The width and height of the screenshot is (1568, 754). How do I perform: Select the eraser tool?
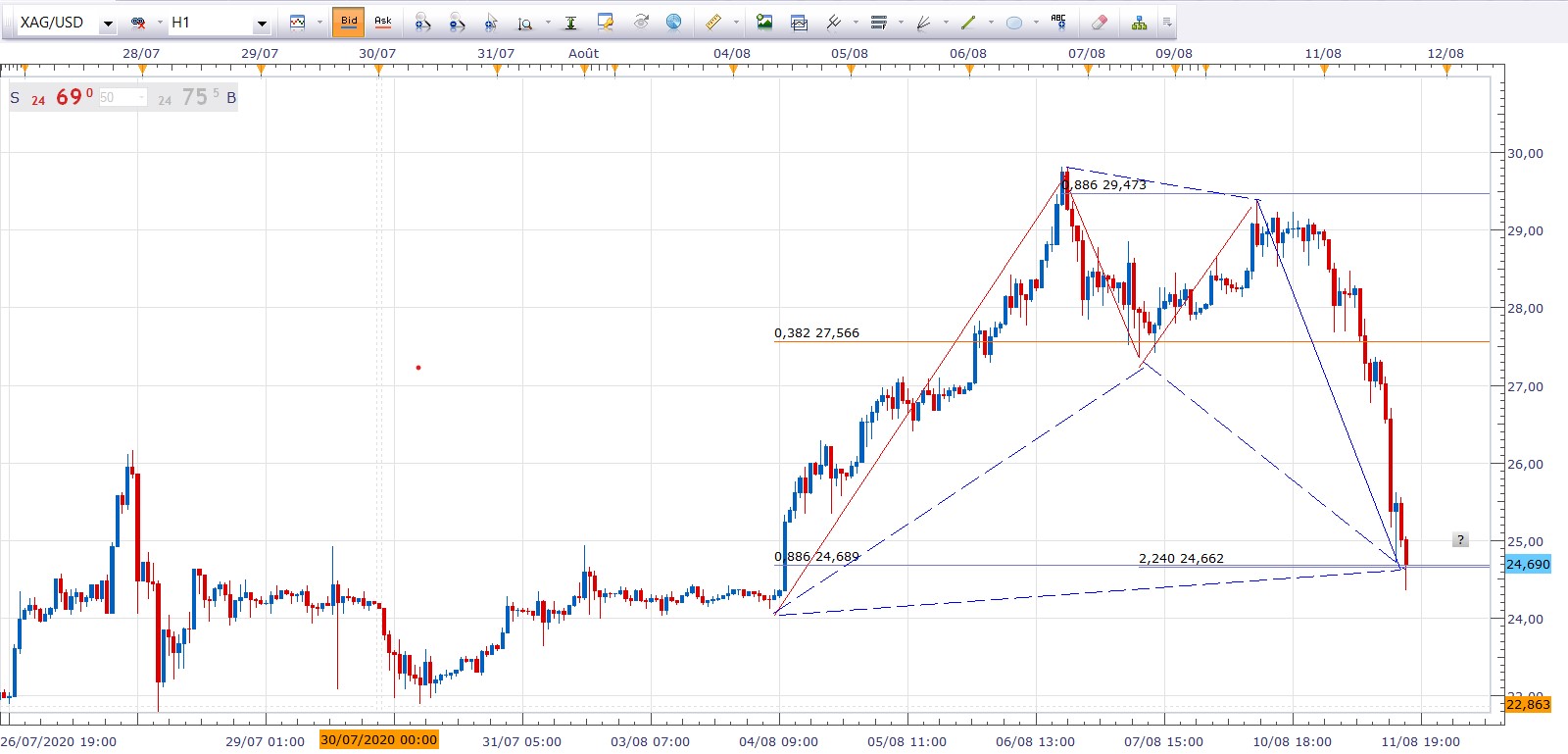(1099, 22)
